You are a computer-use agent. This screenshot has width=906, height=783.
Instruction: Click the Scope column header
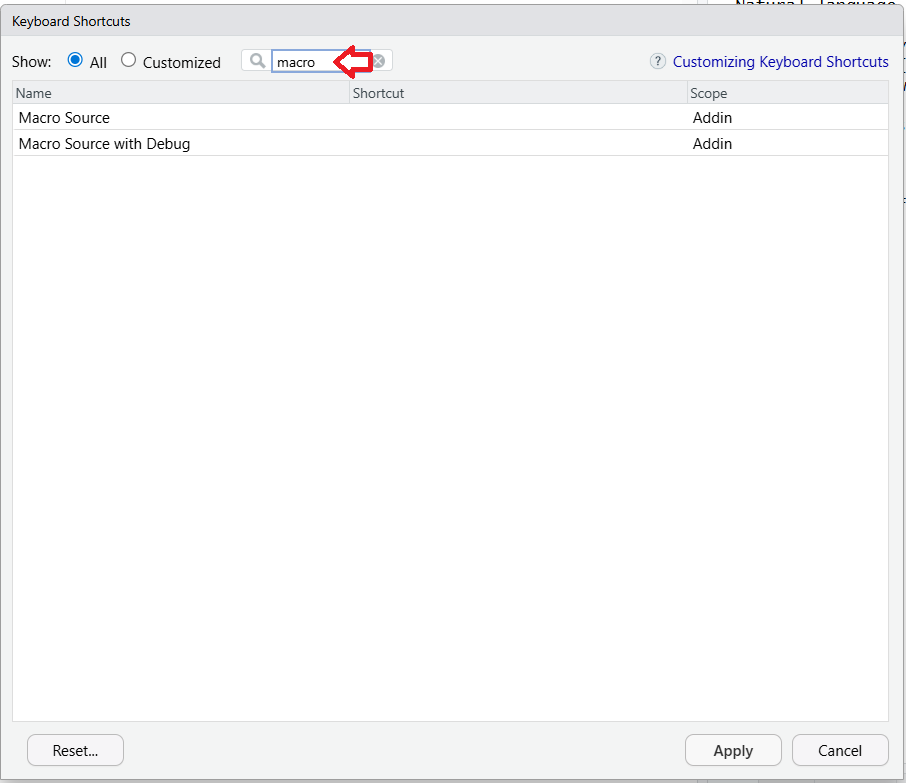[787, 93]
